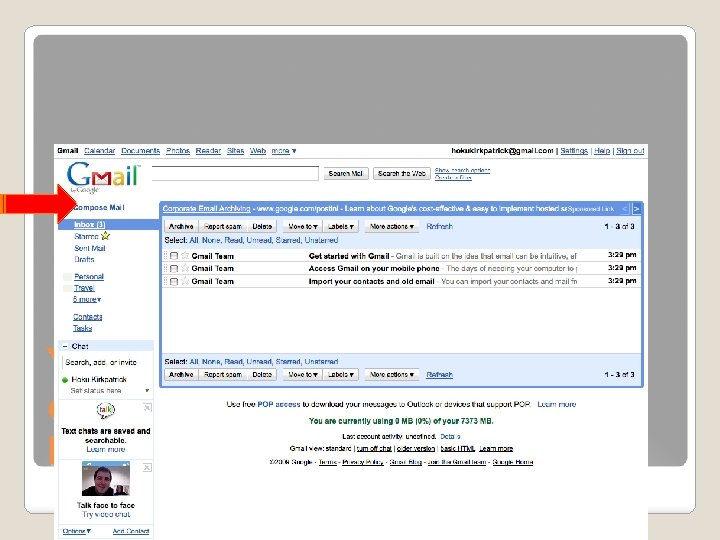Open the video chat thumbnail photo
Image resolution: width=720 pixels, height=540 pixels.
pyautogui.click(x=106, y=479)
